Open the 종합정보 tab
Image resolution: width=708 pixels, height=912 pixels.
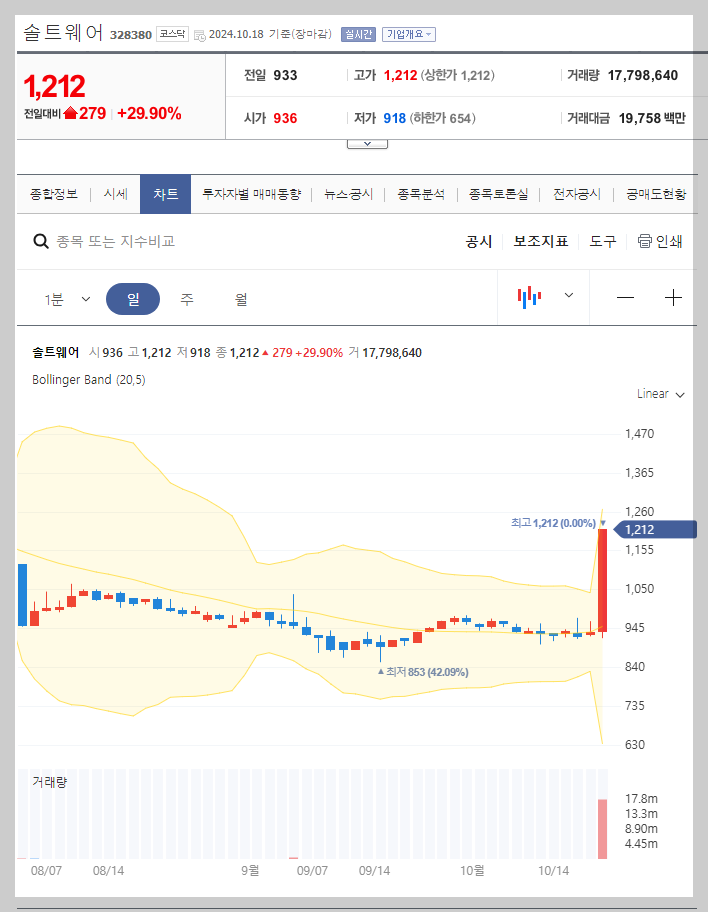54,194
